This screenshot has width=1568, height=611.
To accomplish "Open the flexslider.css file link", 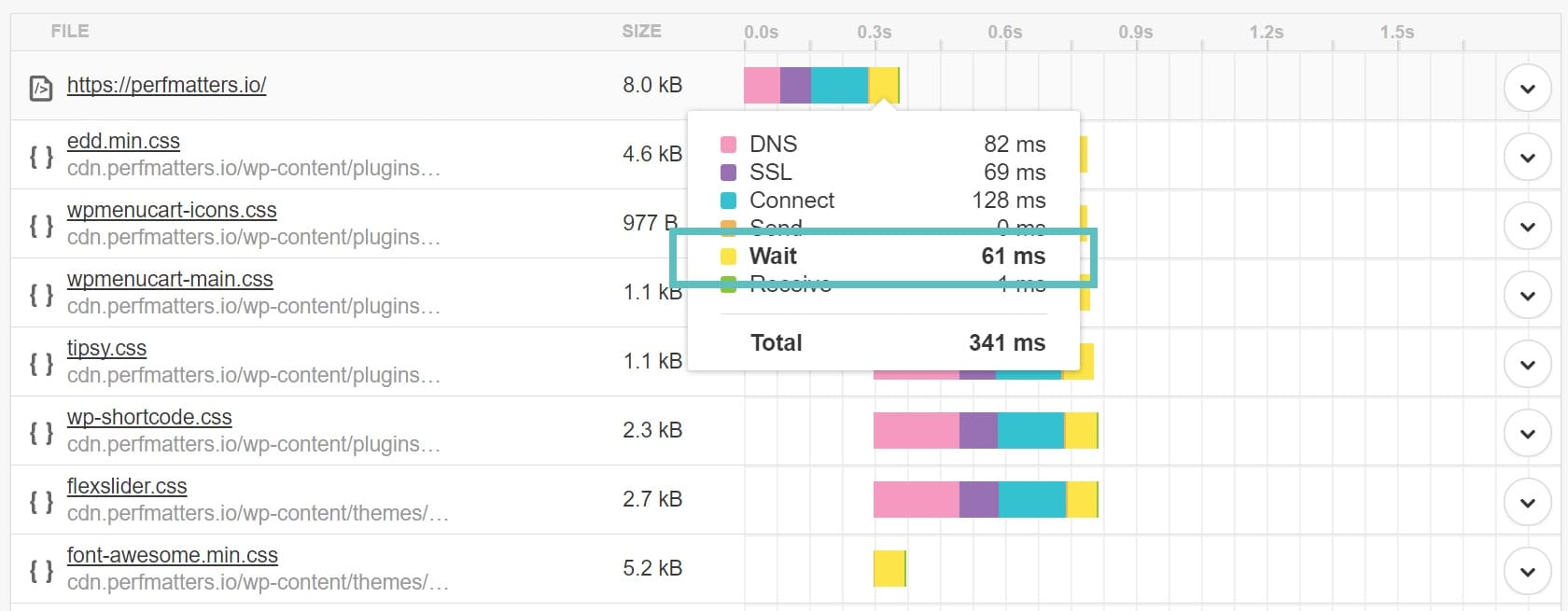I will [x=127, y=486].
